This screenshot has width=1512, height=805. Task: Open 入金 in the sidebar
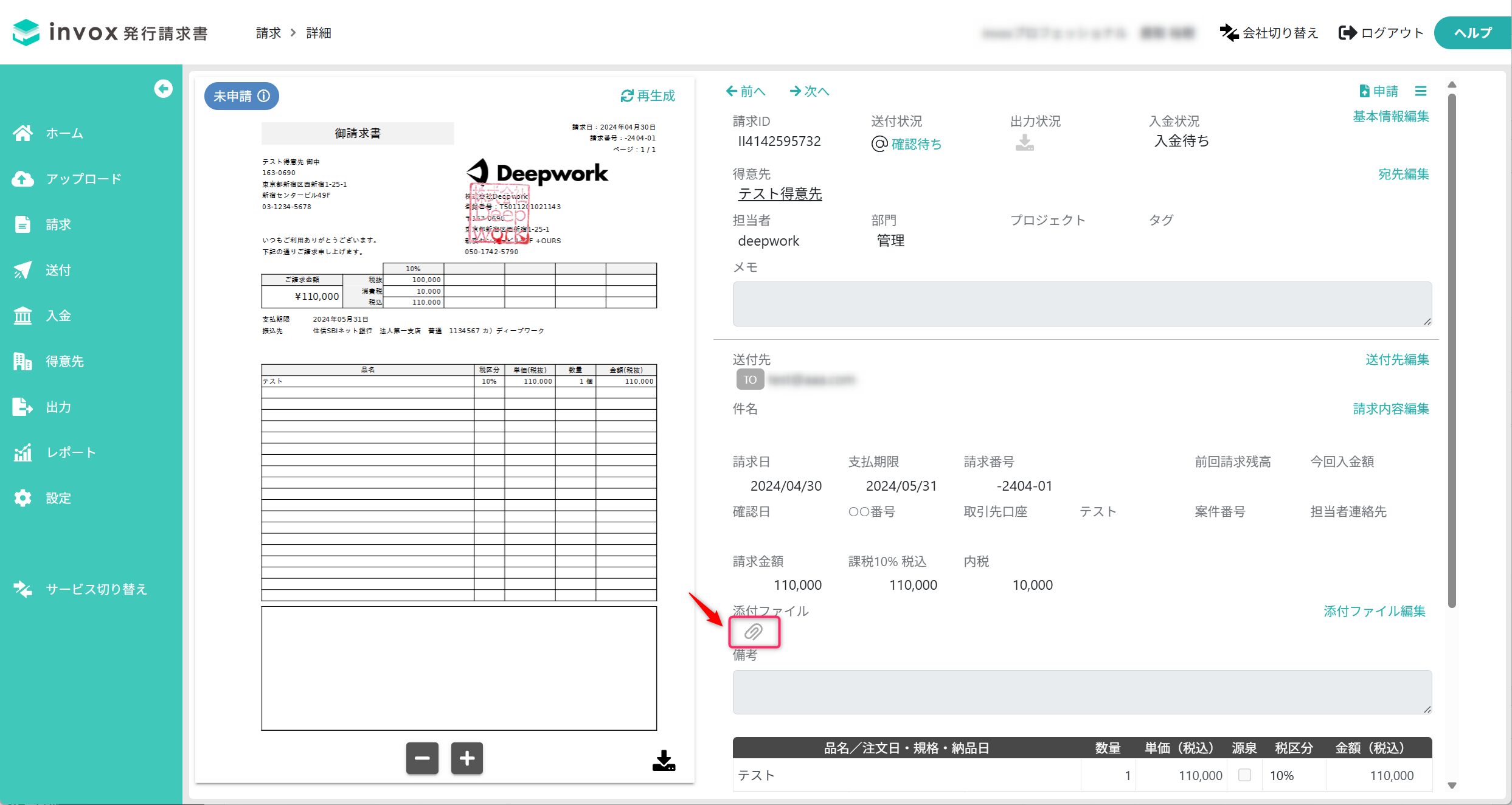(58, 316)
